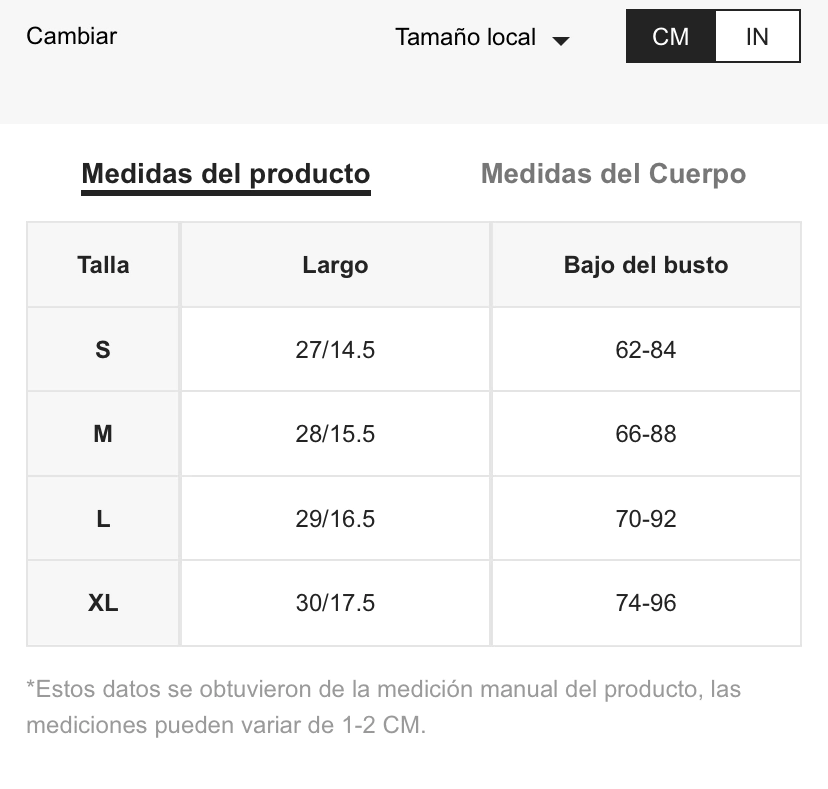Select the size XL row label

point(103,603)
